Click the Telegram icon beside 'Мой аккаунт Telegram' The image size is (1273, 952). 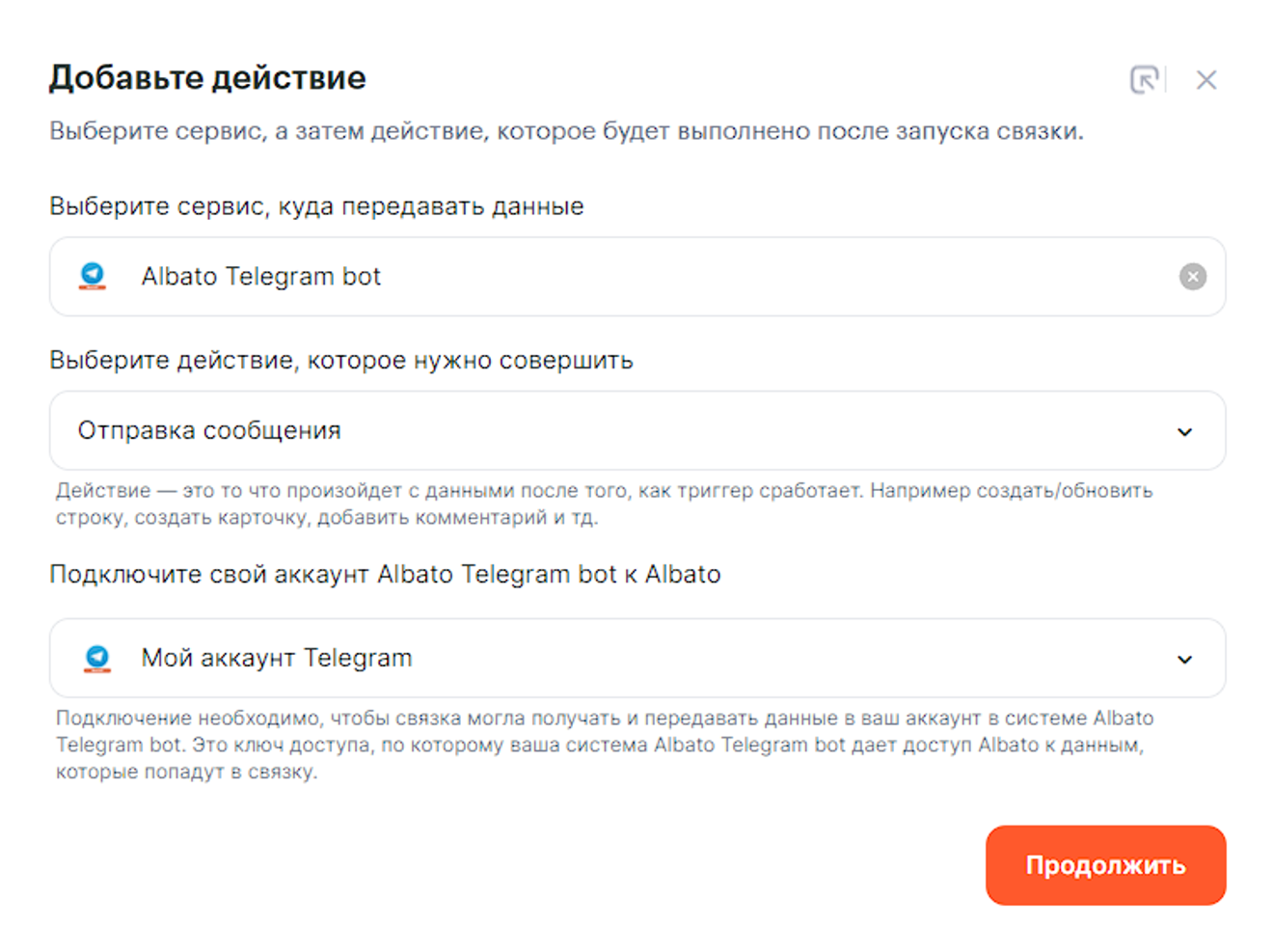(97, 658)
